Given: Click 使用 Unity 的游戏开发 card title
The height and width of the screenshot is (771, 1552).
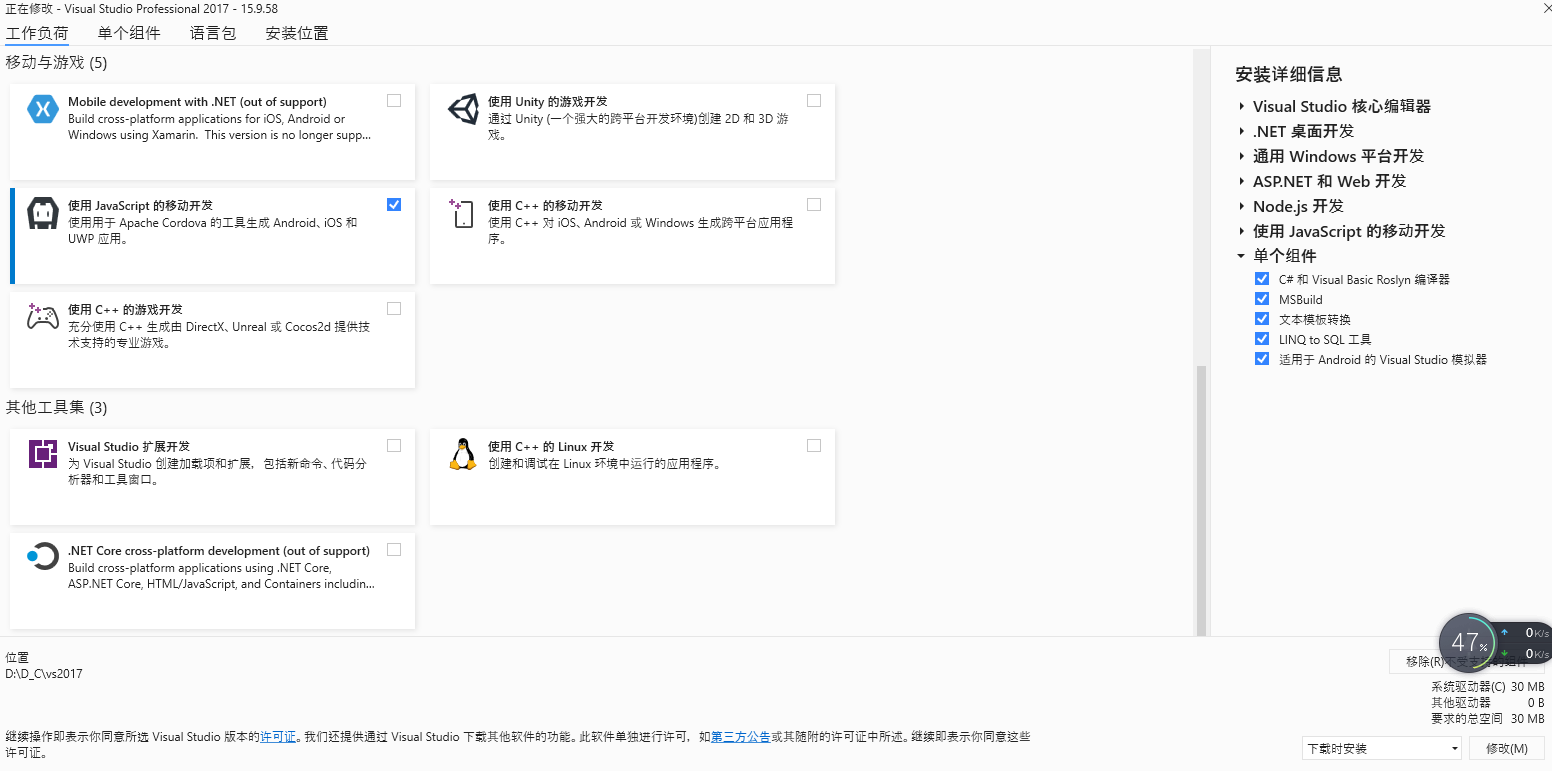Looking at the screenshot, I should point(548,102).
